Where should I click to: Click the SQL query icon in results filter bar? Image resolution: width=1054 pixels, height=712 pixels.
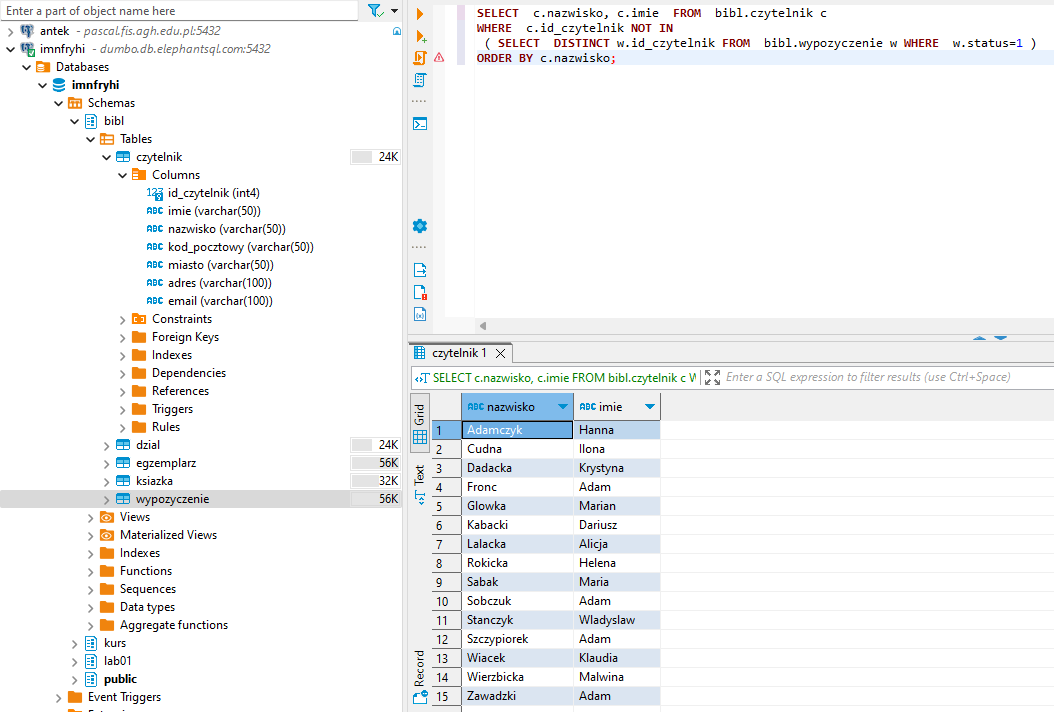click(x=421, y=378)
